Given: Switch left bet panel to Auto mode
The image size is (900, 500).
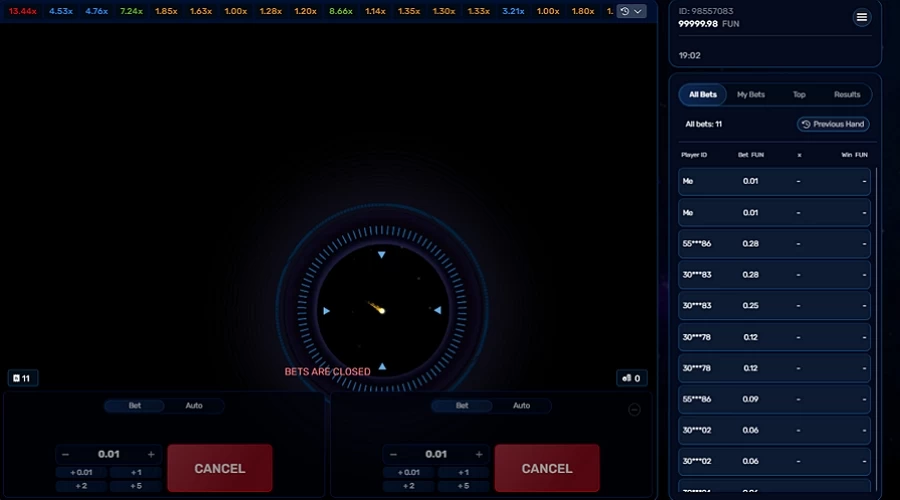Looking at the screenshot, I should [194, 406].
